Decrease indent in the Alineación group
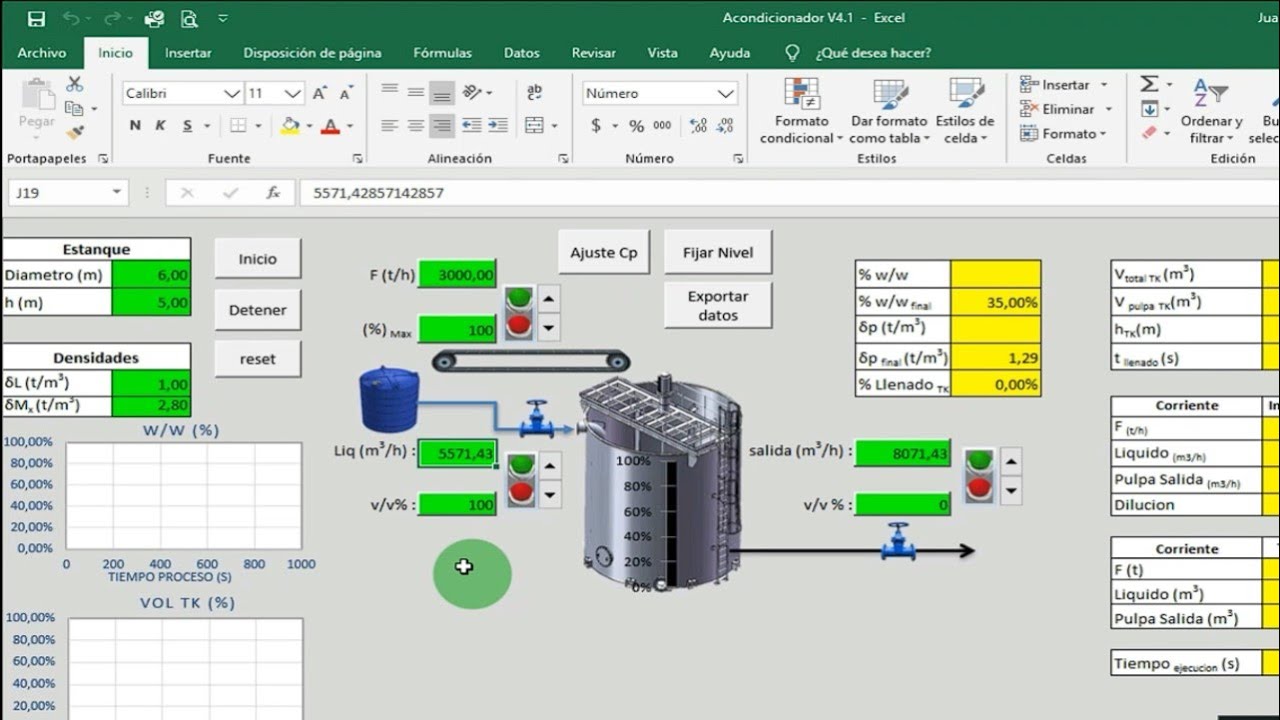1280x720 pixels. (x=470, y=126)
